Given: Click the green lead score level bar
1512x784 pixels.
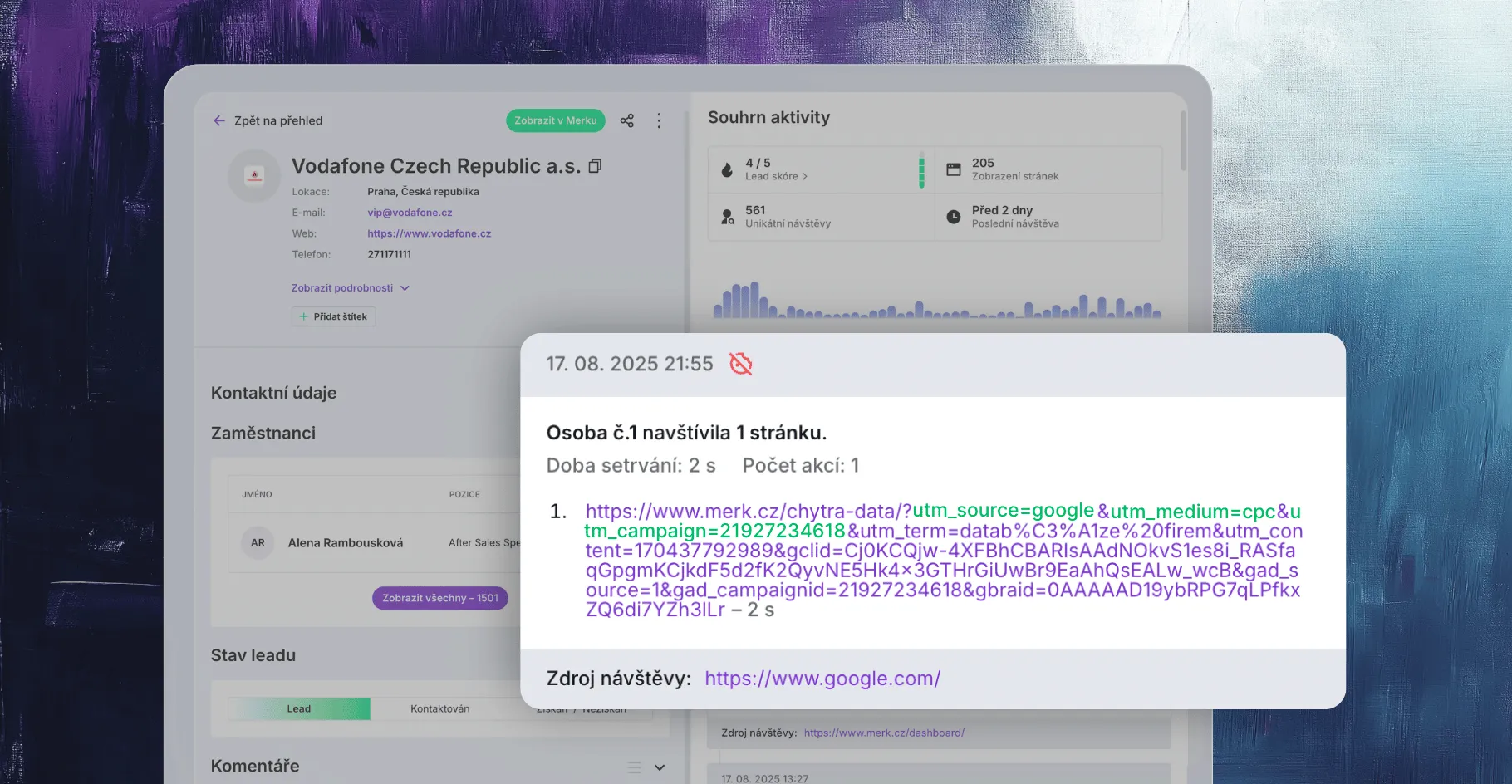Looking at the screenshot, I should tap(921, 170).
